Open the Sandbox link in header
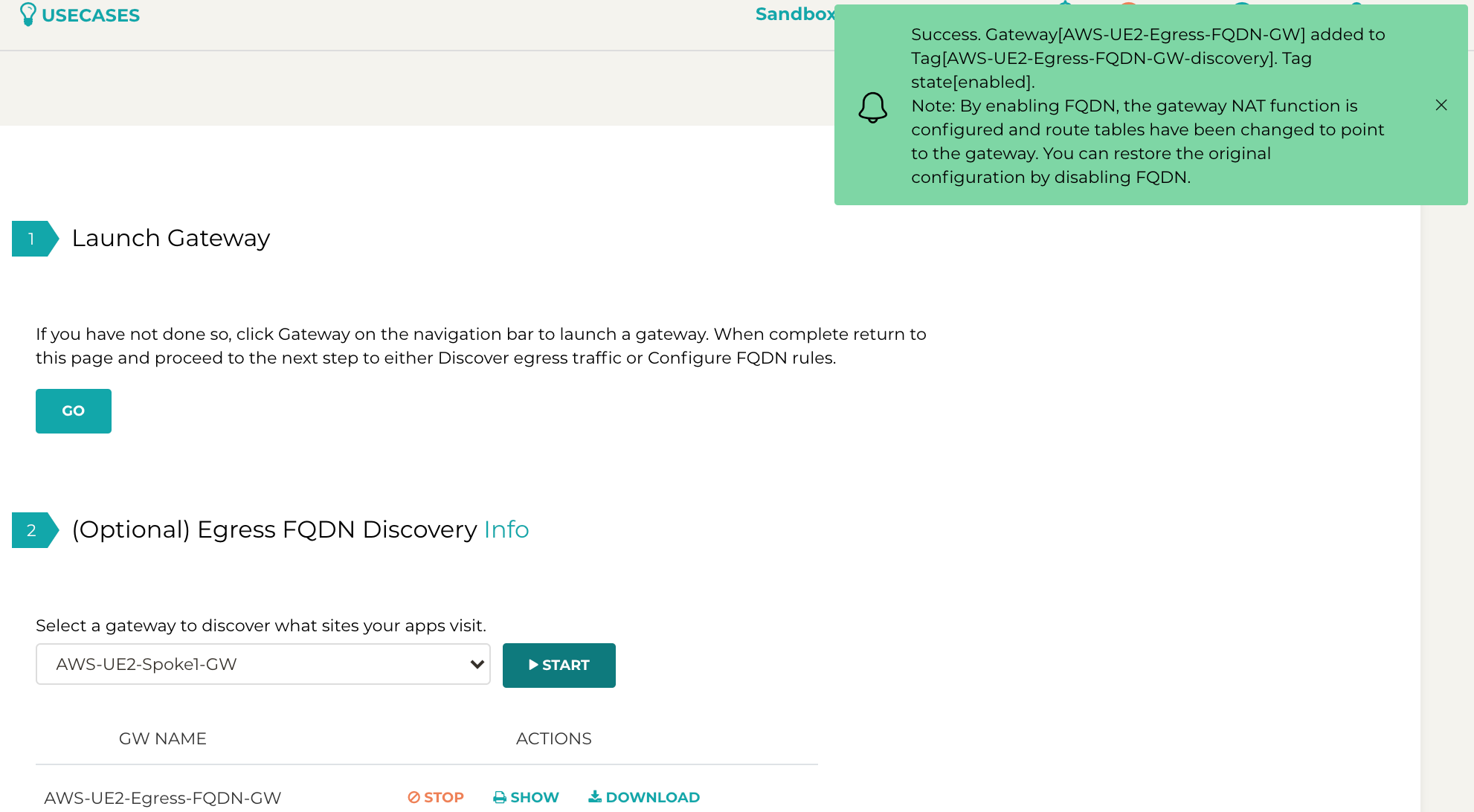Image resolution: width=1474 pixels, height=812 pixels. (x=795, y=14)
